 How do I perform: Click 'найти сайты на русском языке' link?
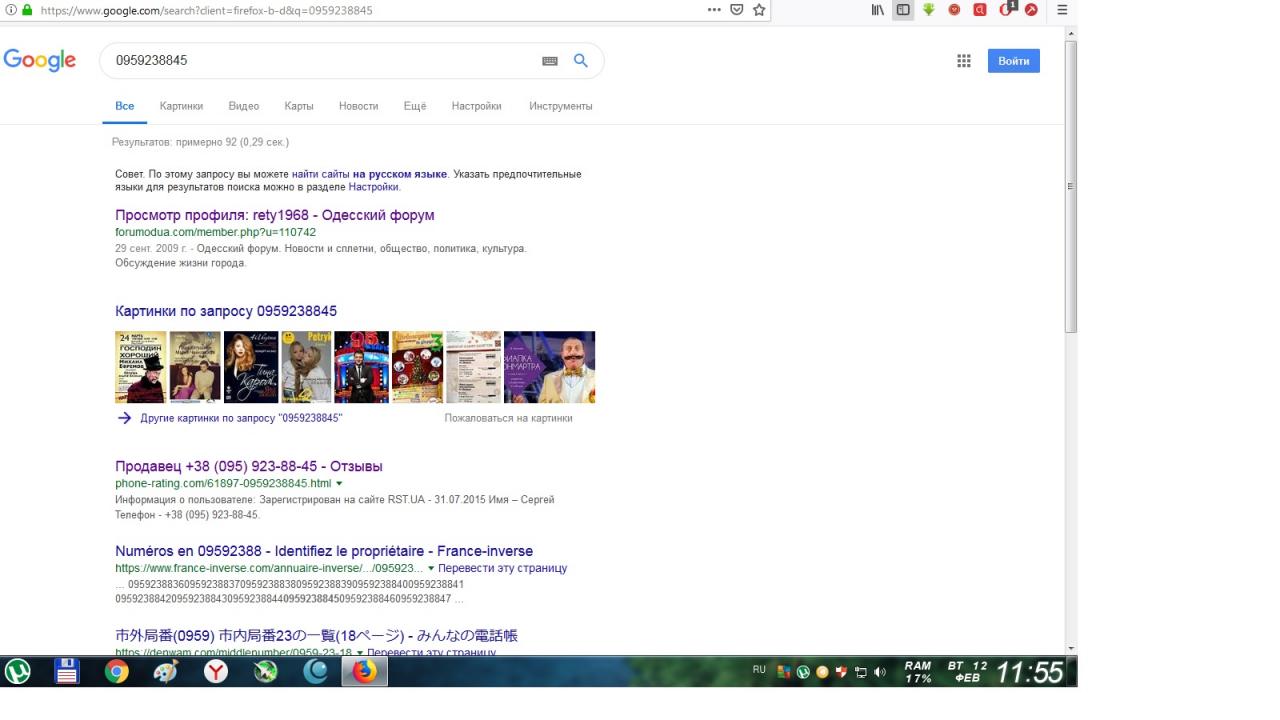369,174
